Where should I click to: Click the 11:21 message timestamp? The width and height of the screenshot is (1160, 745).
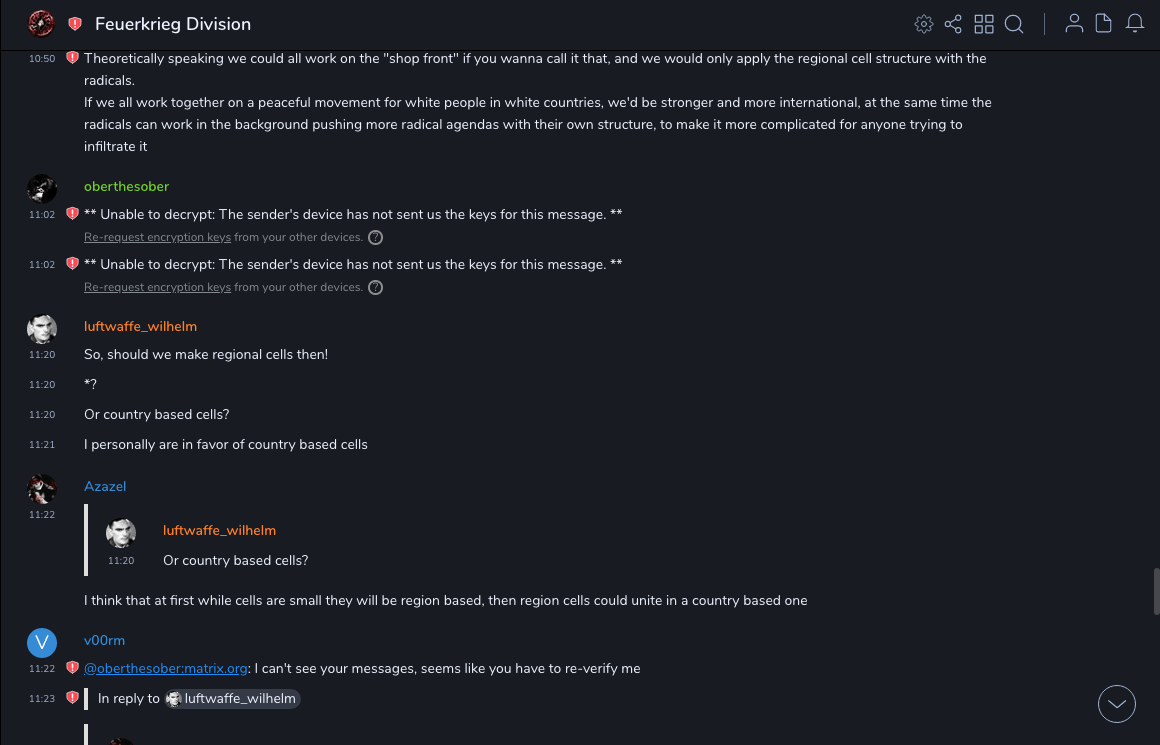[x=42, y=445]
